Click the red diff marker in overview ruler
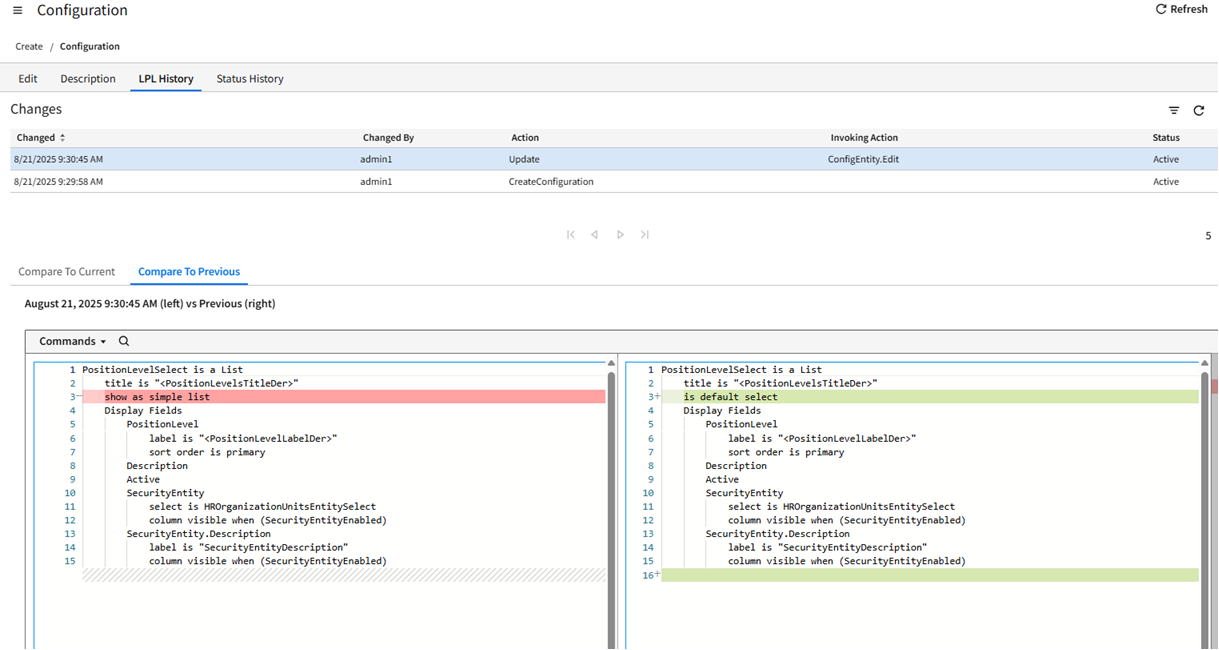Image resolution: width=1219 pixels, height=650 pixels. [x=1214, y=386]
